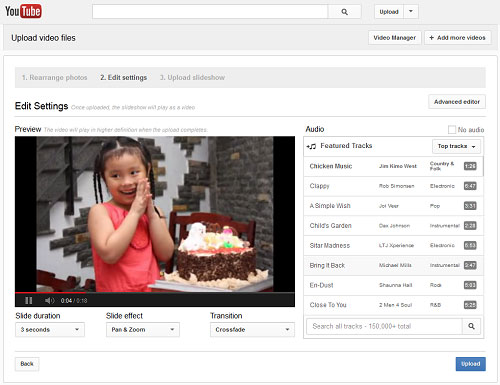
Task: Click the Country & Folk genre label
Action: click(442, 166)
